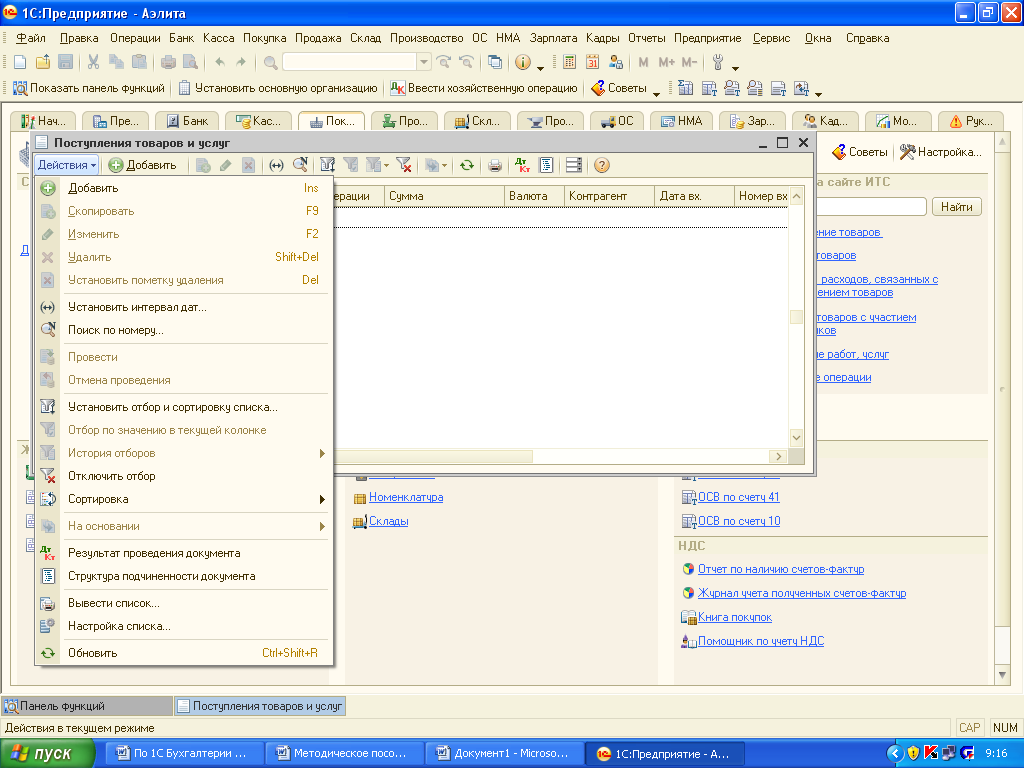Viewport: 1024px width, 768px height.
Task: Click the filter and sort toolbar icon
Action: pyautogui.click(x=328, y=165)
